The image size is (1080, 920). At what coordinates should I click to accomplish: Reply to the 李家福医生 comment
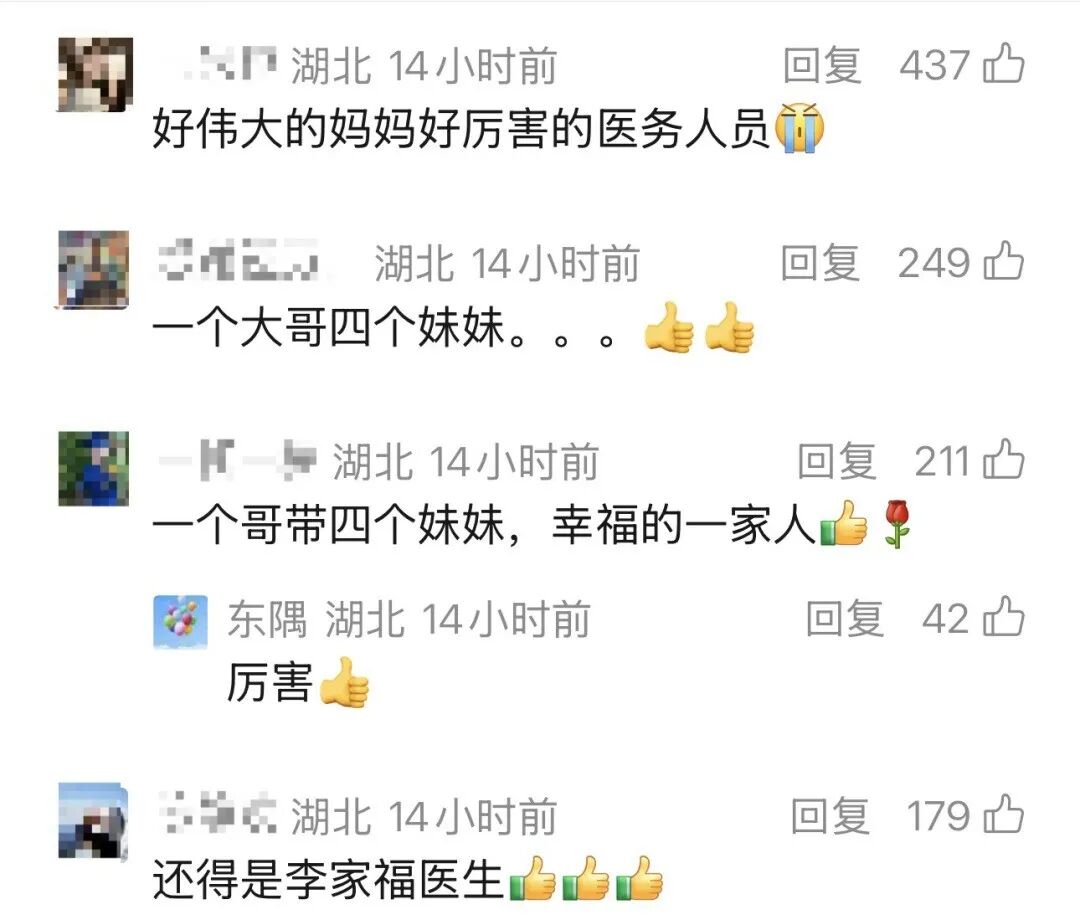tap(829, 816)
